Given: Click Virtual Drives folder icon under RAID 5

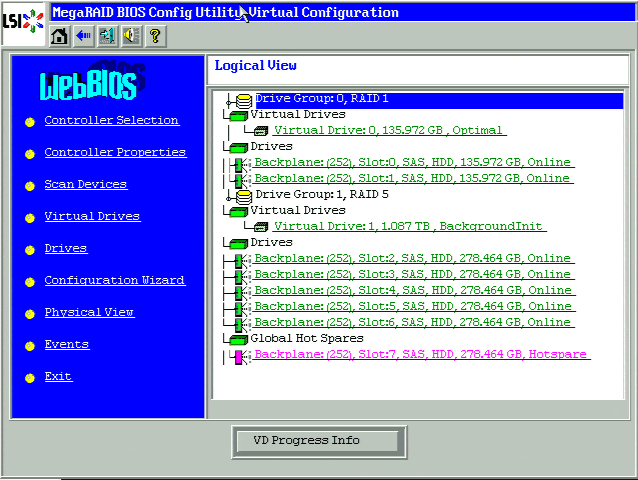Looking at the screenshot, I should 238,212.
